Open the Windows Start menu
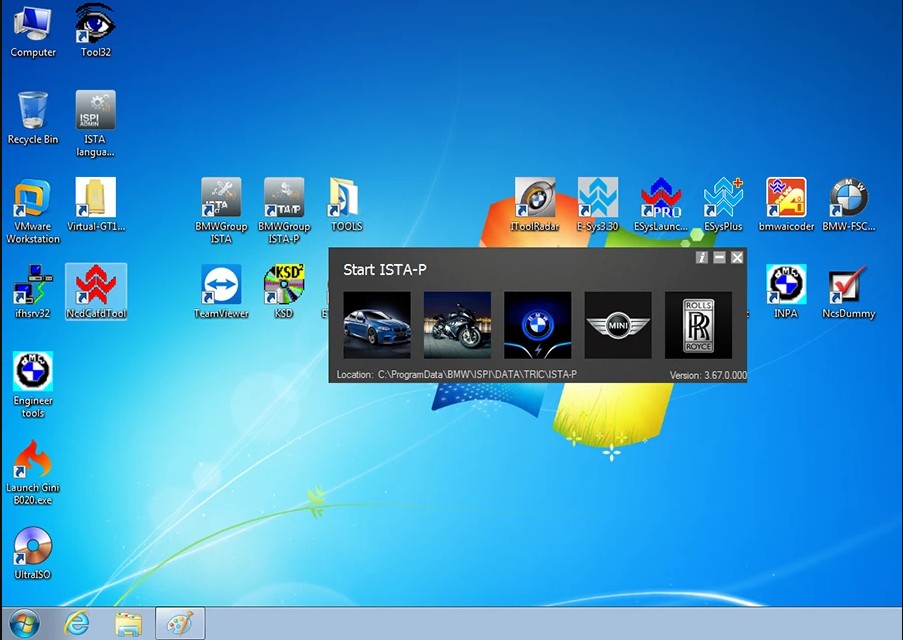This screenshot has width=903, height=640. coord(24,624)
